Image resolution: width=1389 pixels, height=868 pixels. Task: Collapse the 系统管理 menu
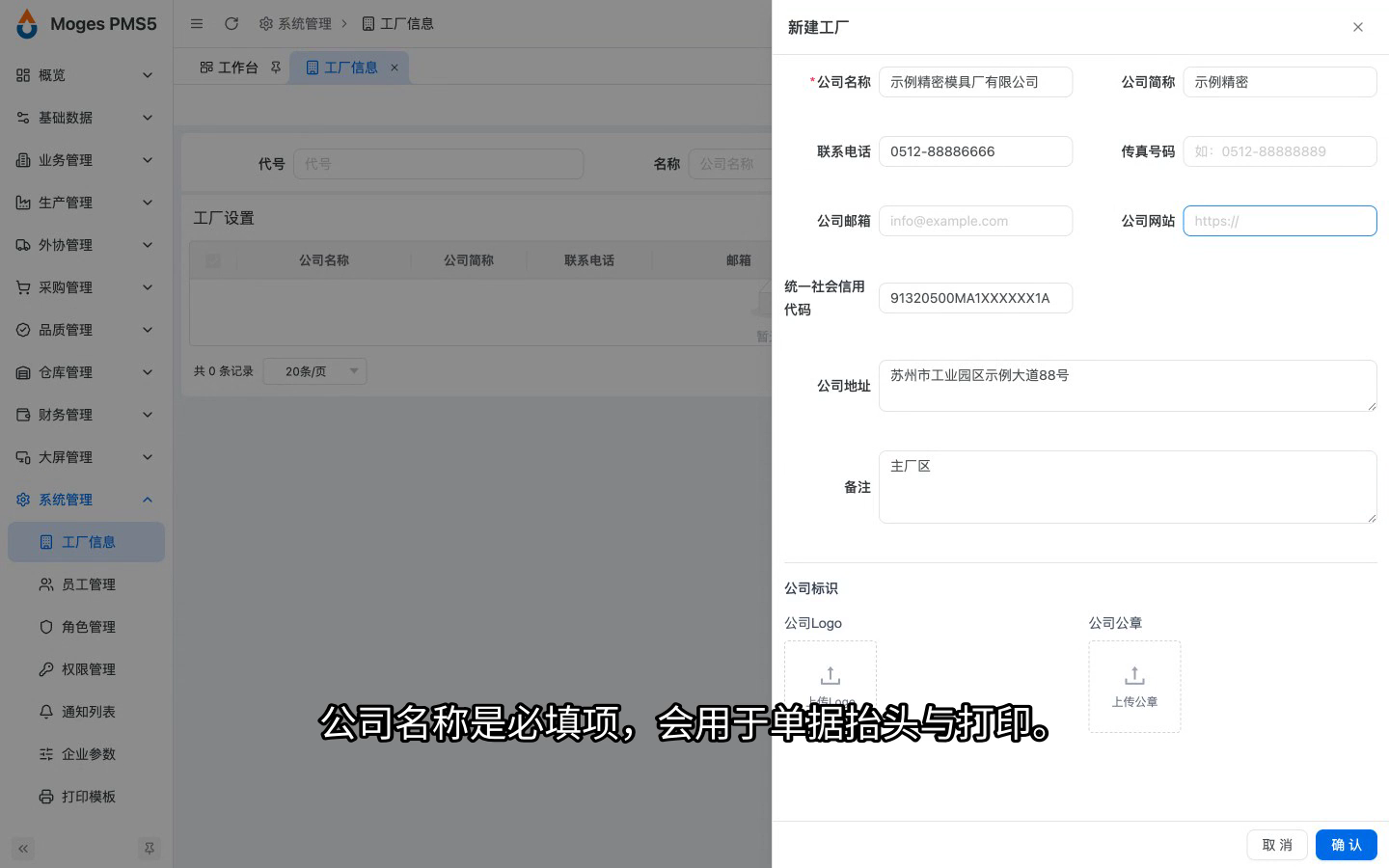[87, 500]
